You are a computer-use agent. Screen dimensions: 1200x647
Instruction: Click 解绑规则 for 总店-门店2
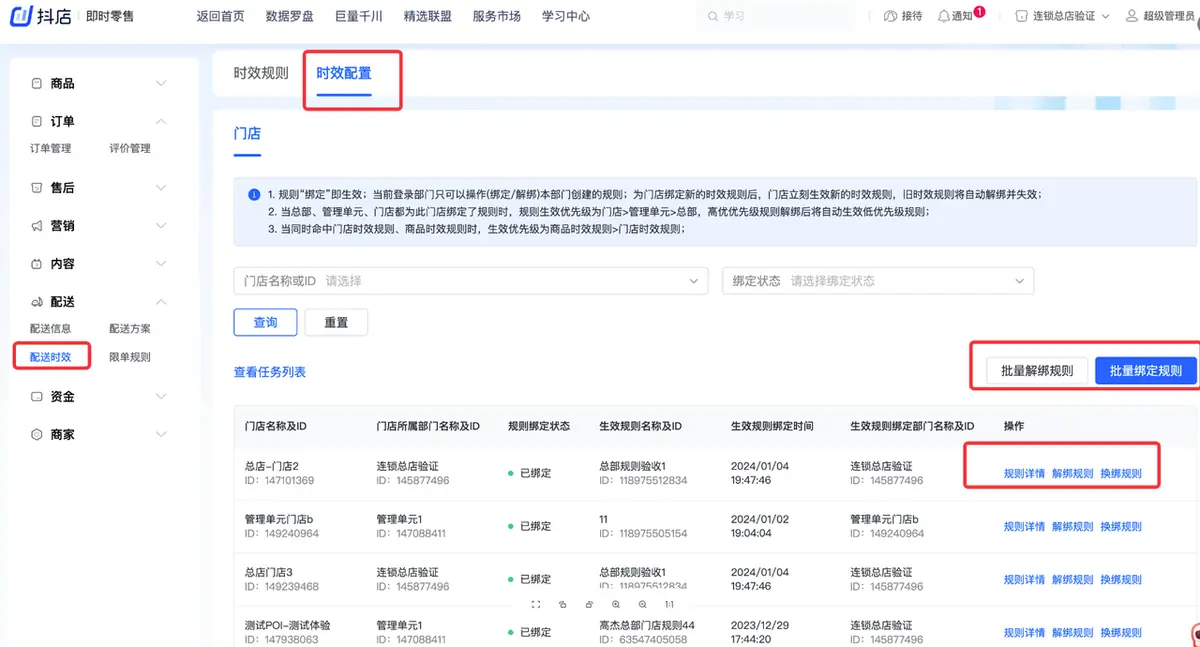click(1072, 473)
